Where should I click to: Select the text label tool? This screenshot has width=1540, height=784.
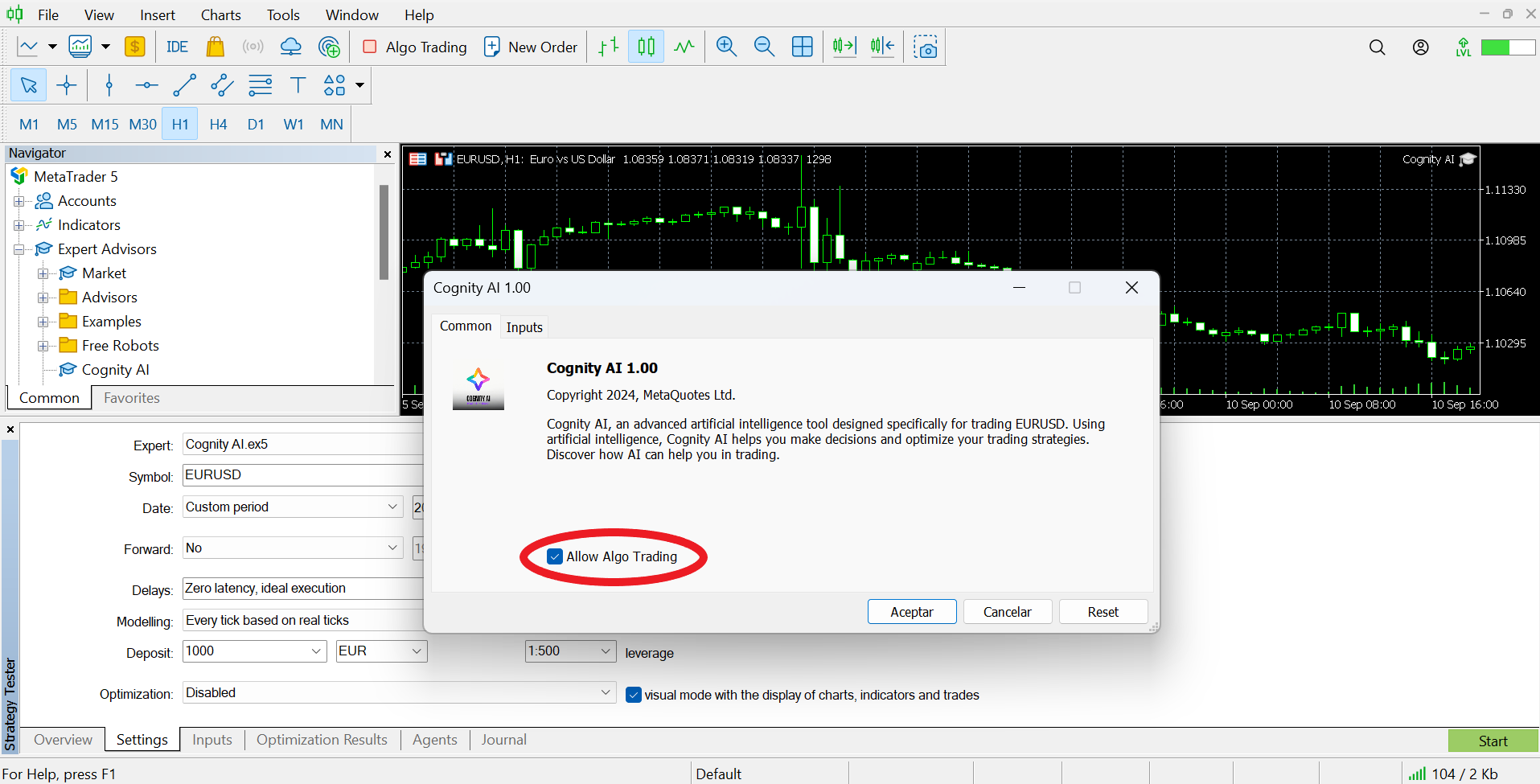[298, 85]
